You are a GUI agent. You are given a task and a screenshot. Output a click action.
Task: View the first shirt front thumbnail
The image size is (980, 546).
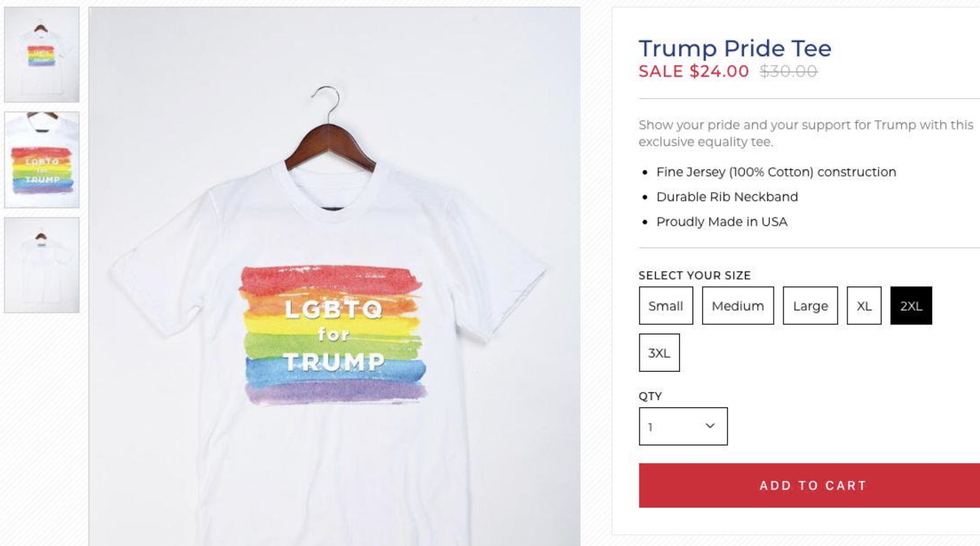(42, 54)
